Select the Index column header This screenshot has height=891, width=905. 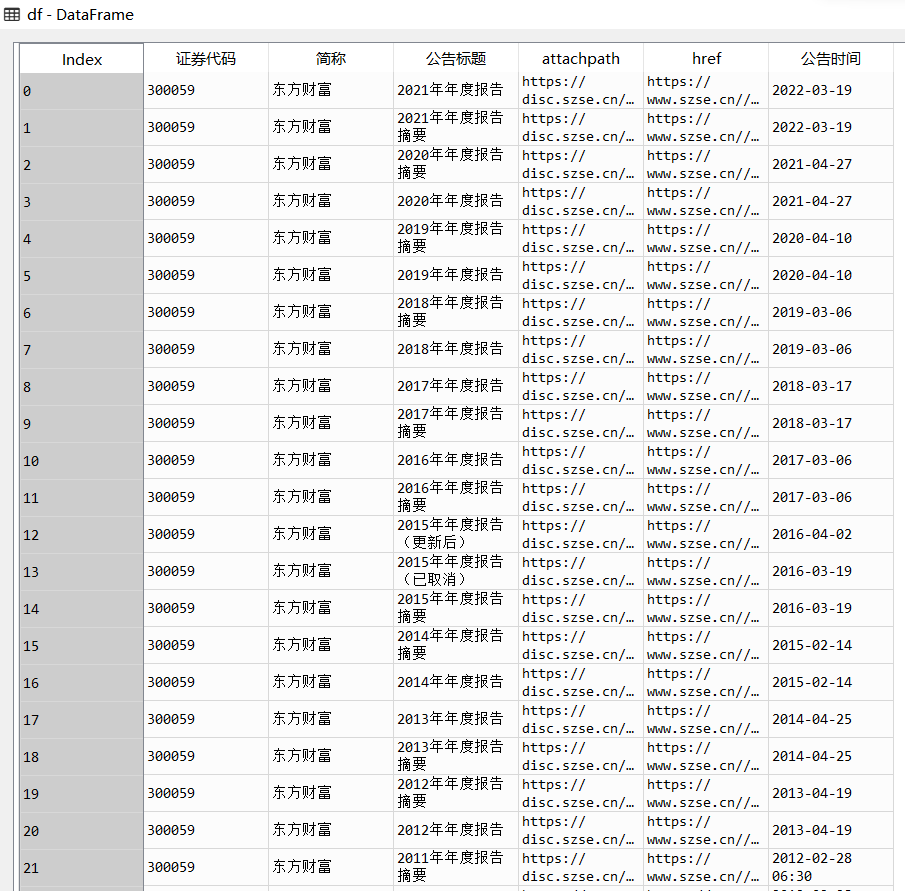(x=81, y=59)
